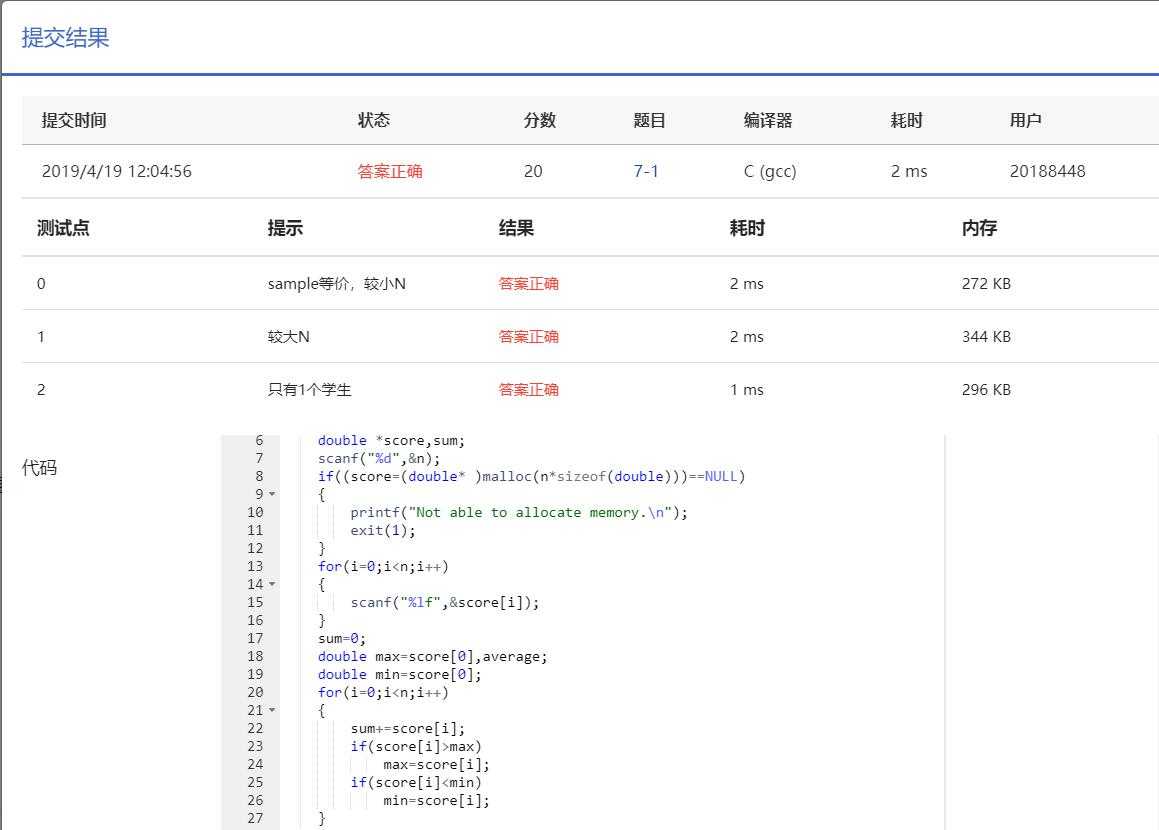Click code line 15 scanf %lf statement

[x=445, y=602]
